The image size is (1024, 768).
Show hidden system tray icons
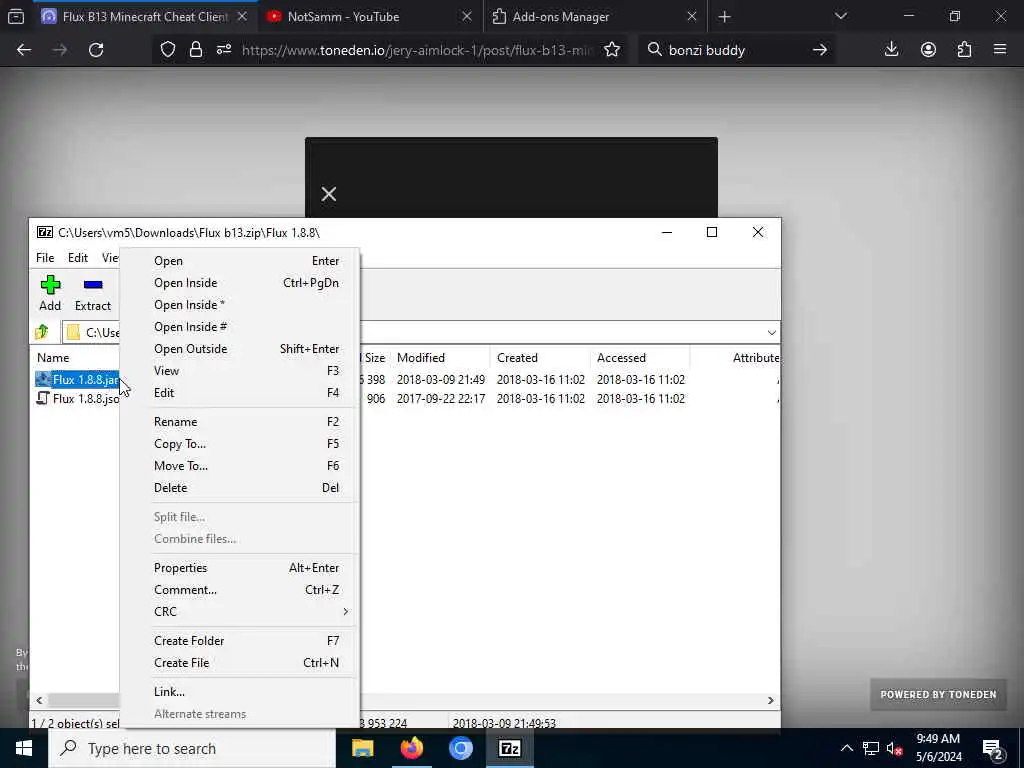click(x=846, y=748)
